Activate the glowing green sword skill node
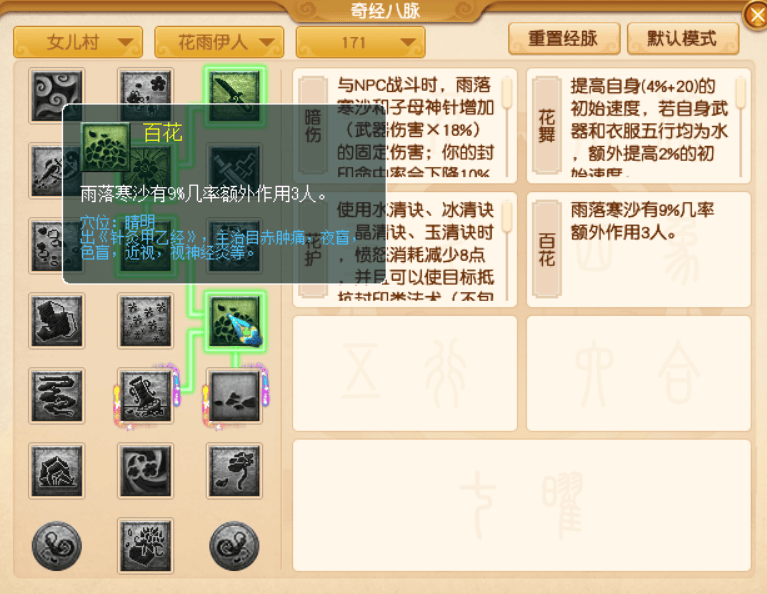This screenshot has height=594, width=767. [x=235, y=95]
